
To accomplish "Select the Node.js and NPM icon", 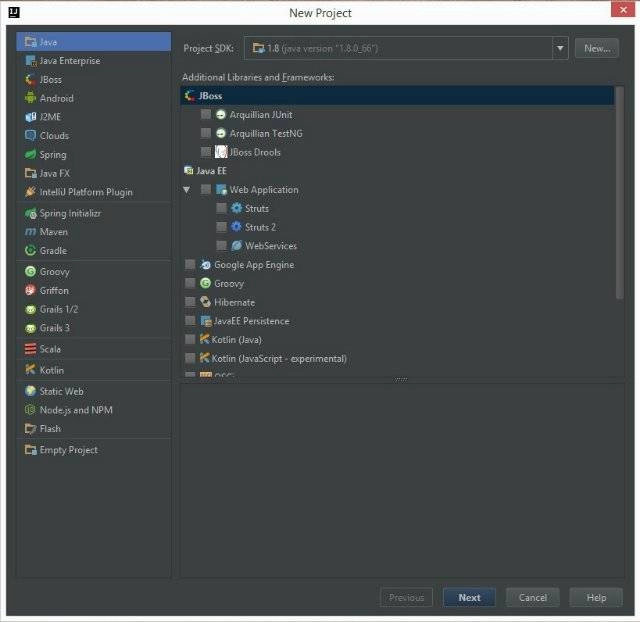I will click(31, 410).
